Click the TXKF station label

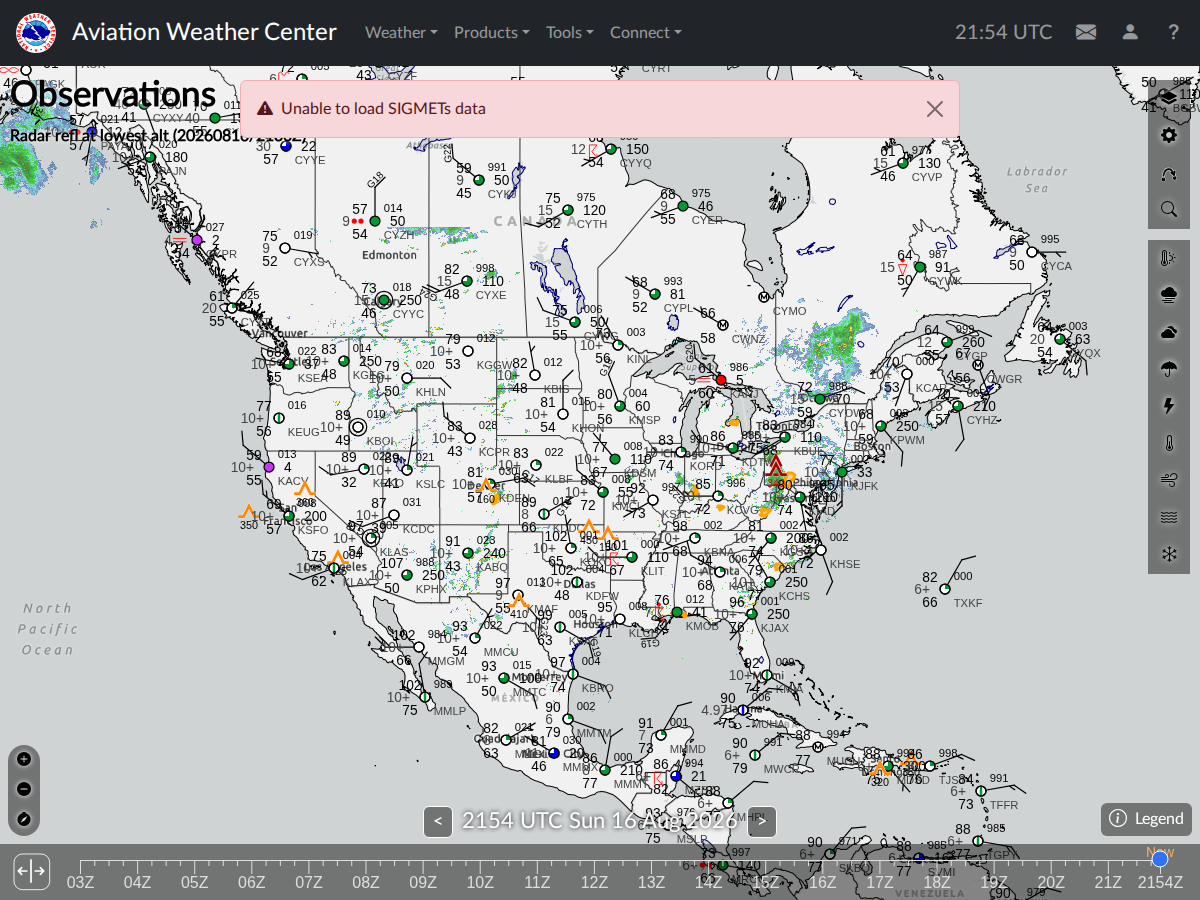[968, 603]
